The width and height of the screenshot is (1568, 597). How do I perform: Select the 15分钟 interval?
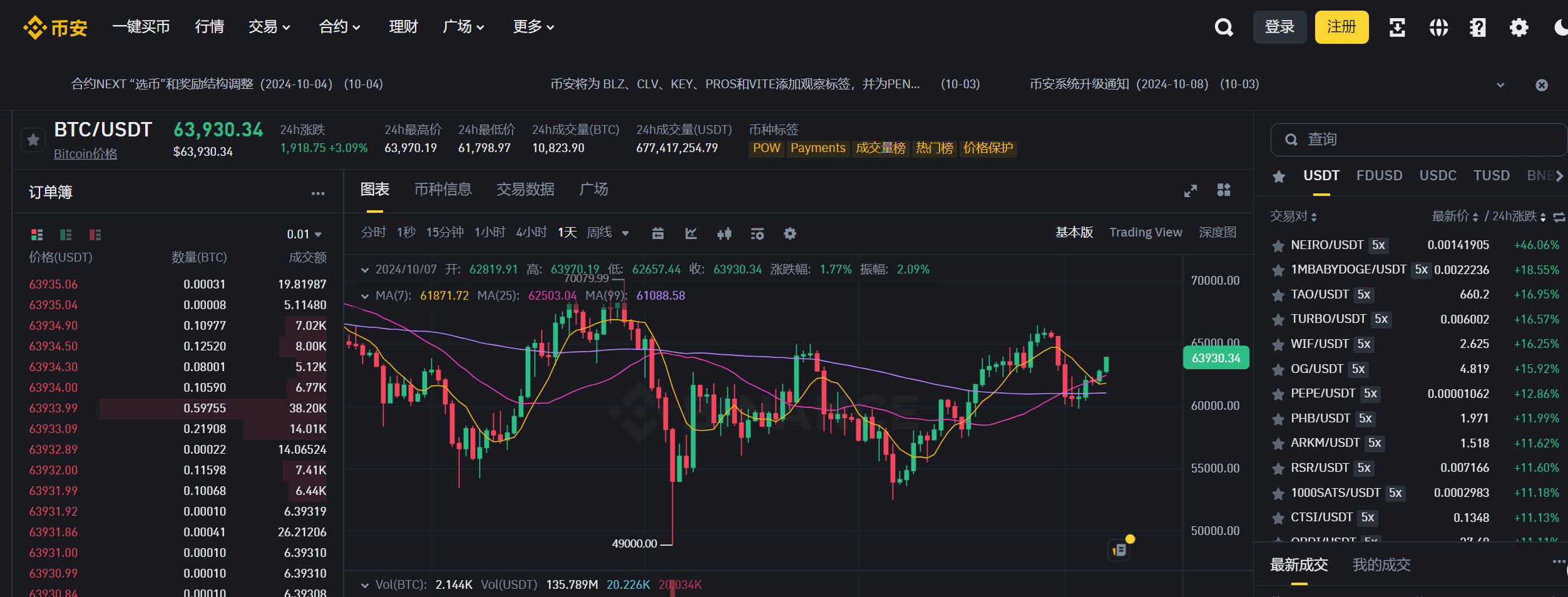pos(445,232)
